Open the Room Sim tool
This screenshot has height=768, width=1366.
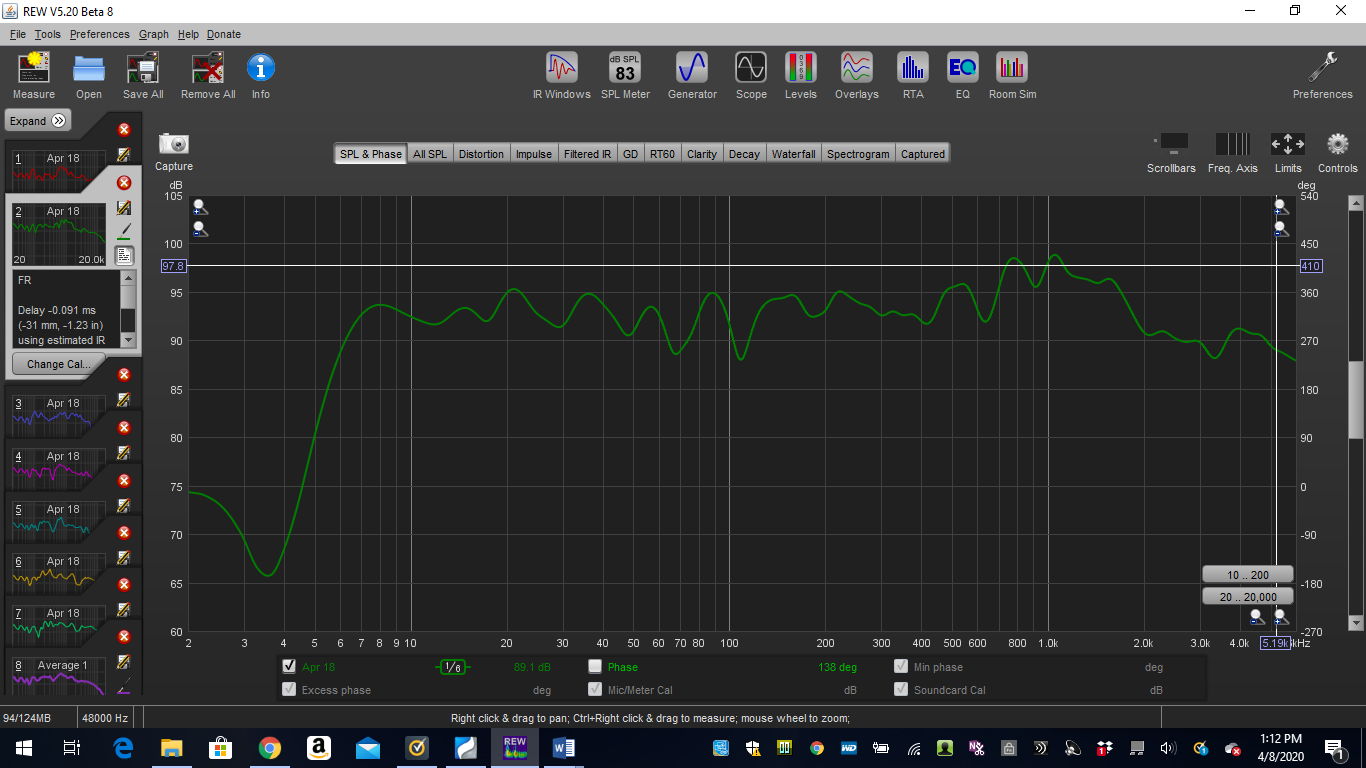(1012, 76)
